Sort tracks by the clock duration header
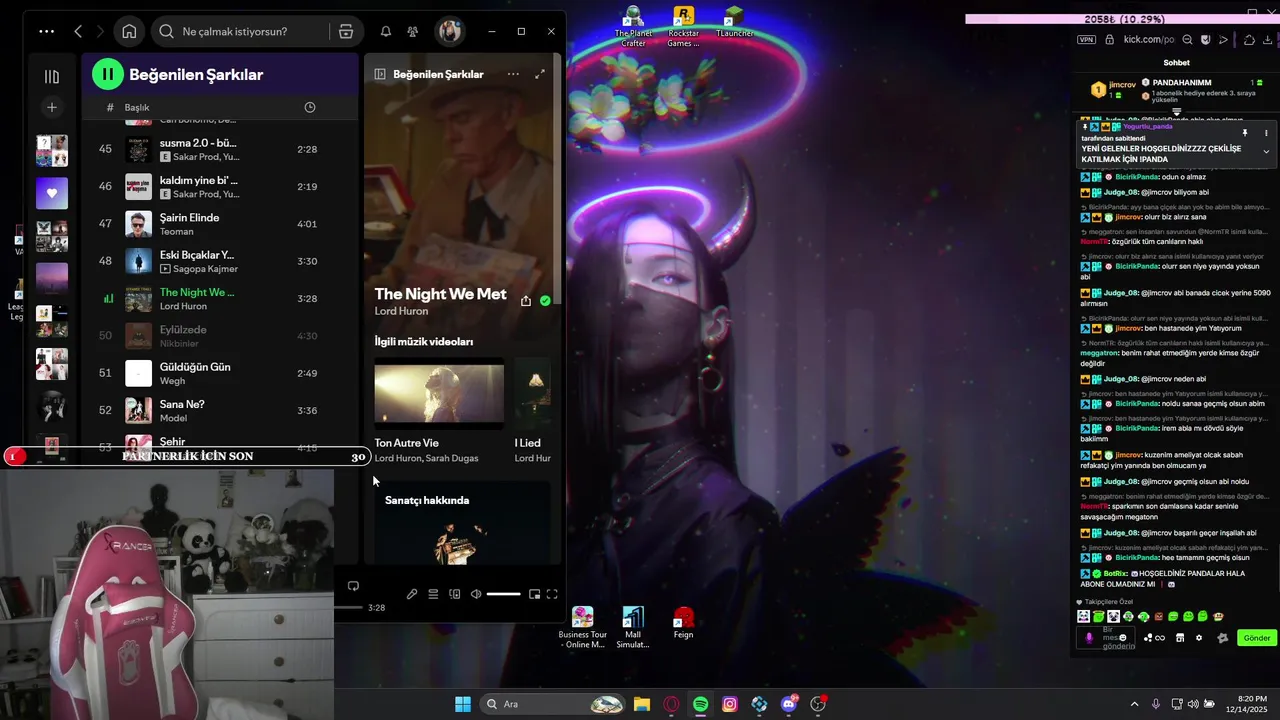Image resolution: width=1280 pixels, height=720 pixels. coord(309,107)
